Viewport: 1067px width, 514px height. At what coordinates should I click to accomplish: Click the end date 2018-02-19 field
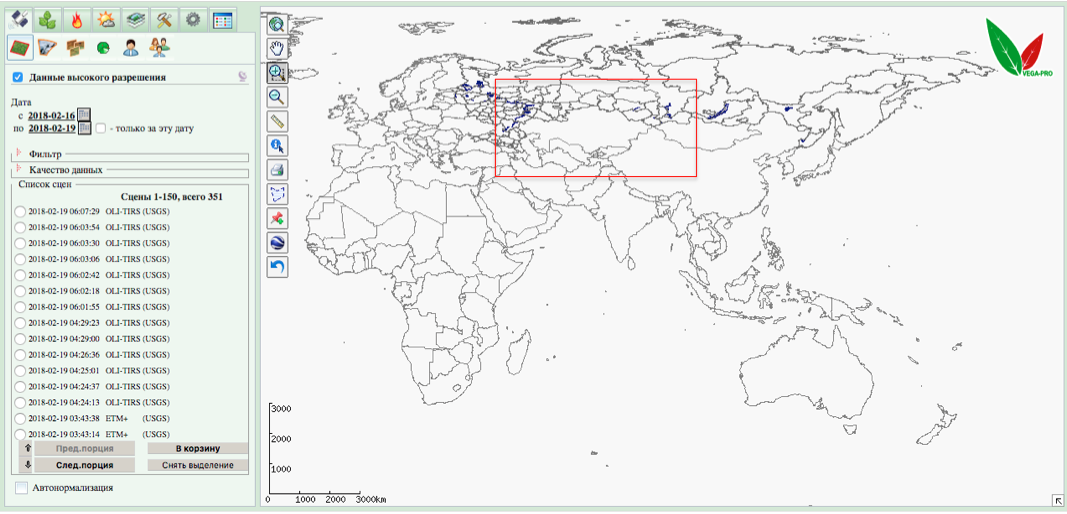coord(52,128)
